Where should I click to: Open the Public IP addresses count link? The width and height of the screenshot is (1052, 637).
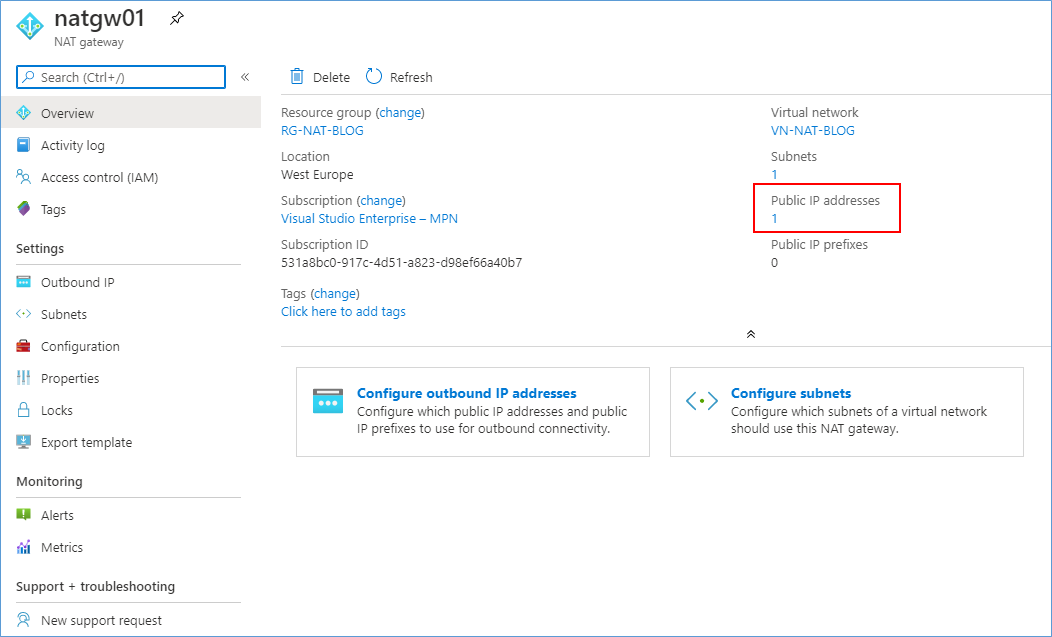tap(774, 219)
